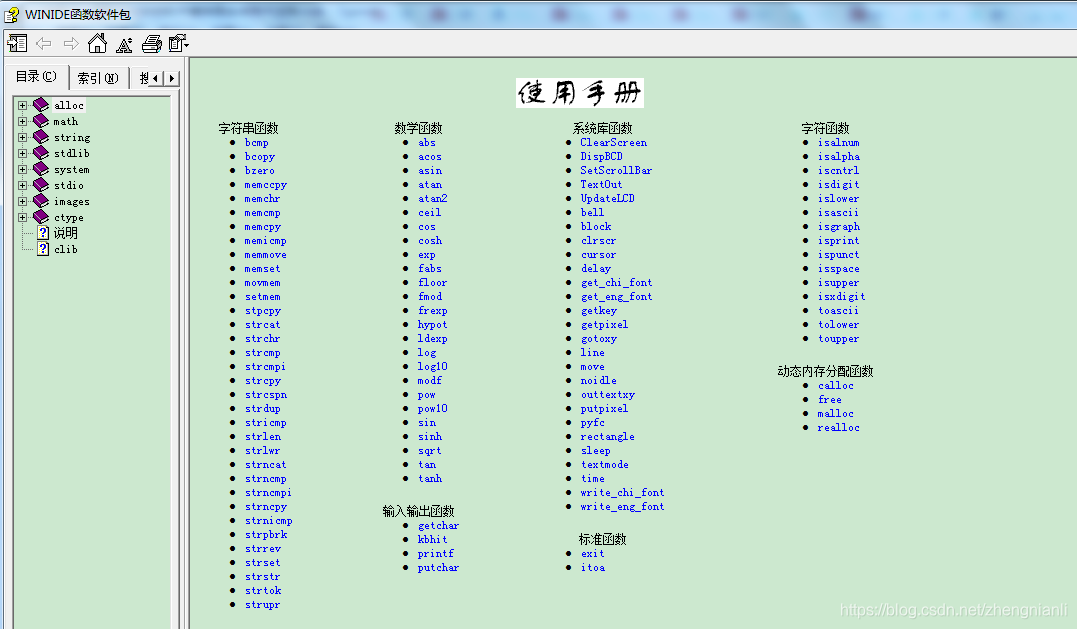The height and width of the screenshot is (629, 1077).
Task: Click the stdlib book icon
Action: tap(41, 153)
